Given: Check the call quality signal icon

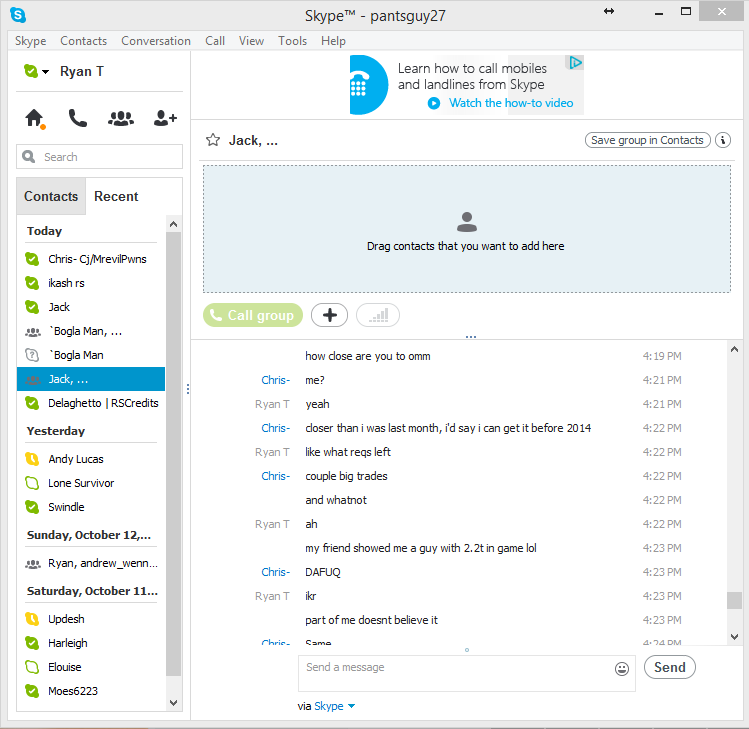Looking at the screenshot, I should coord(378,315).
